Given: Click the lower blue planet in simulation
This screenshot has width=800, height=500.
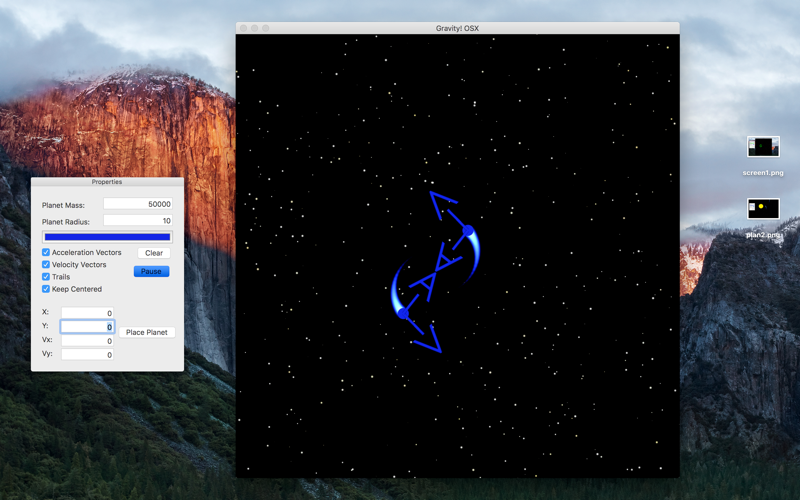Looking at the screenshot, I should point(403,313).
